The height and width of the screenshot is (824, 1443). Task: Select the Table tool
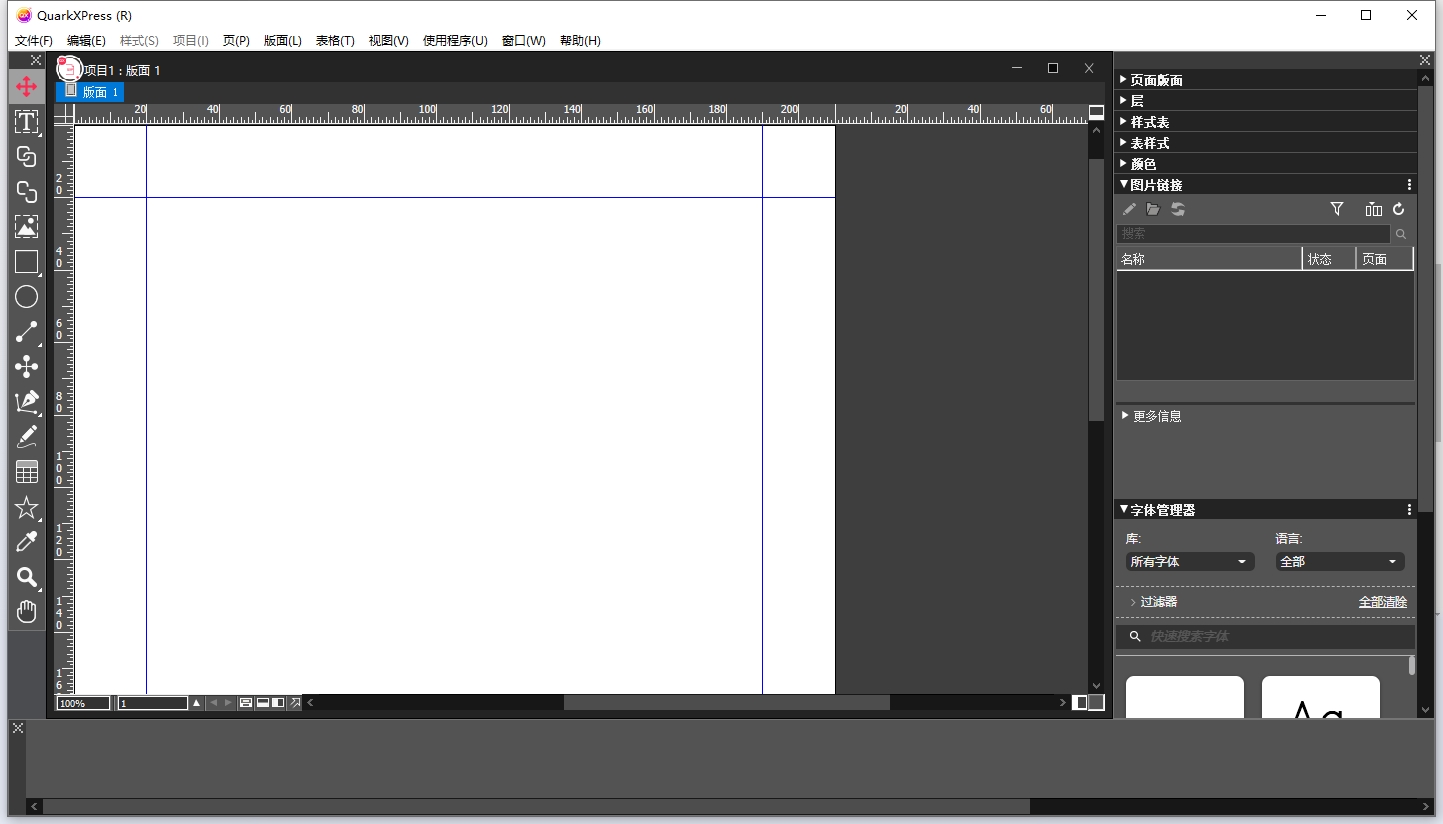[x=27, y=472]
